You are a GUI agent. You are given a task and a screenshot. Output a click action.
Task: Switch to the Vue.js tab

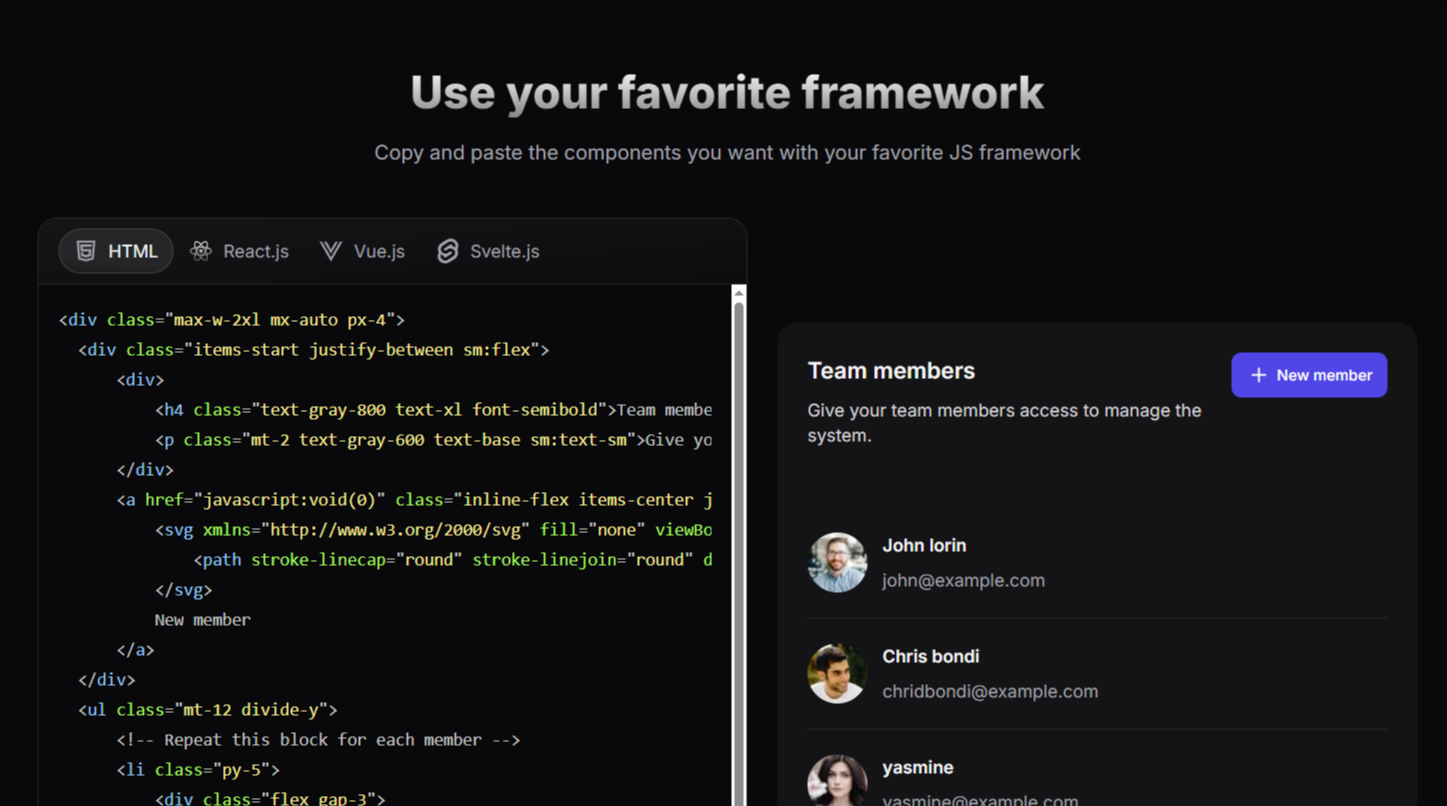tap(362, 251)
